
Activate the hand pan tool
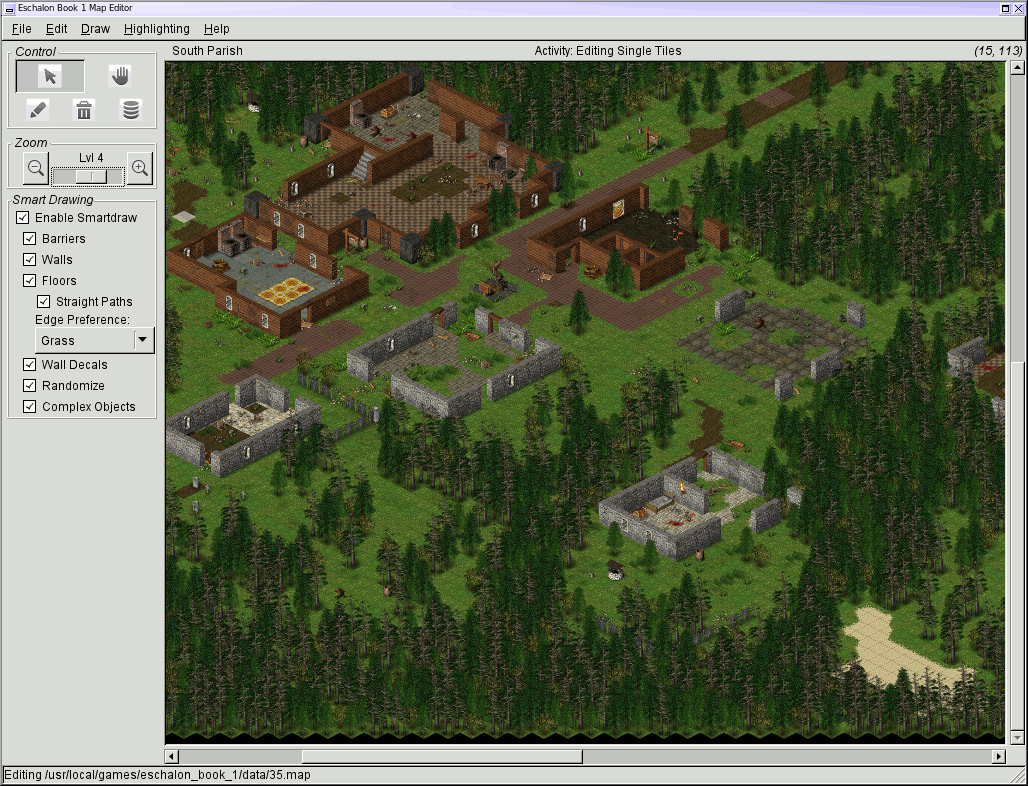point(120,77)
